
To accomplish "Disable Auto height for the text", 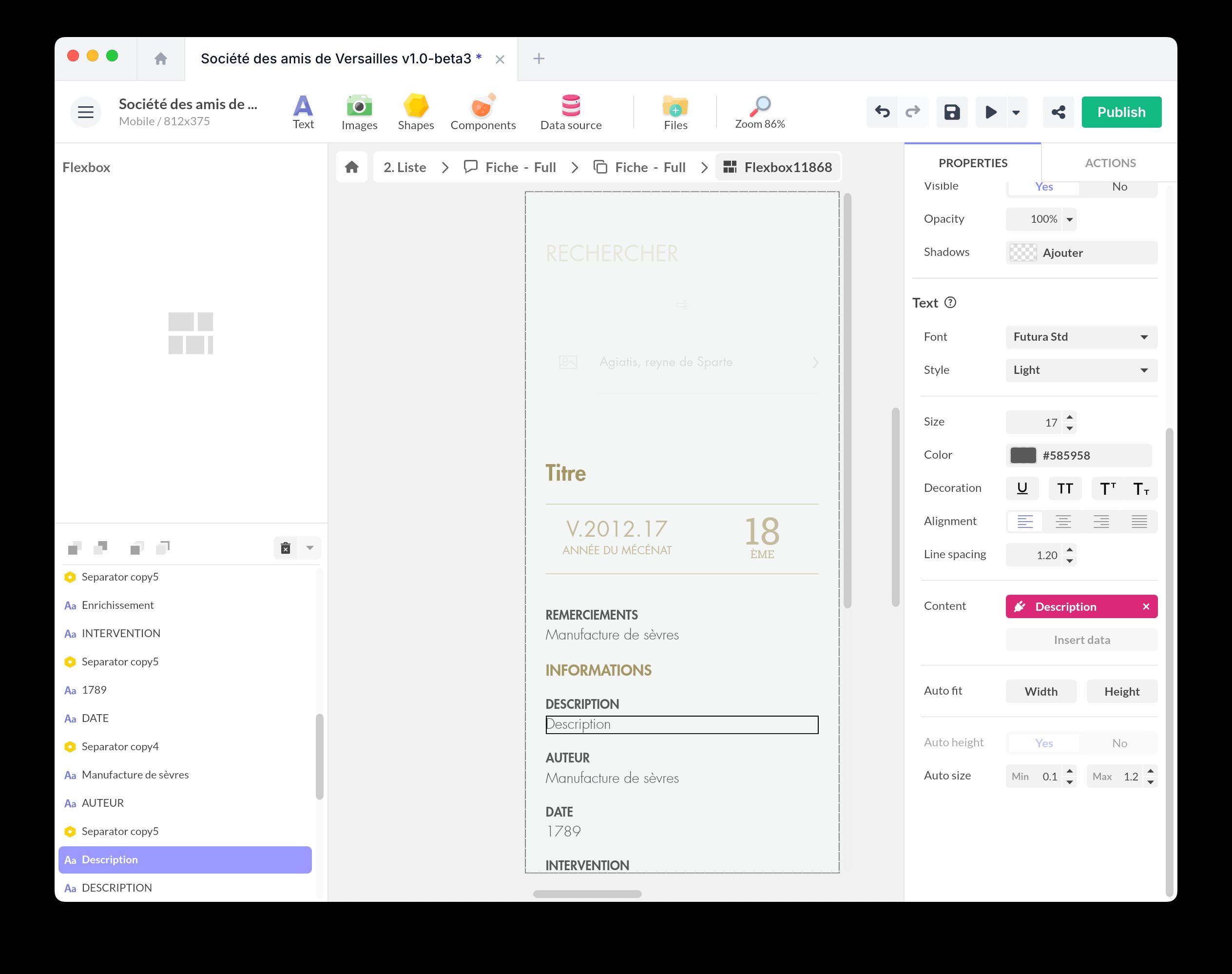I will click(x=1119, y=743).
